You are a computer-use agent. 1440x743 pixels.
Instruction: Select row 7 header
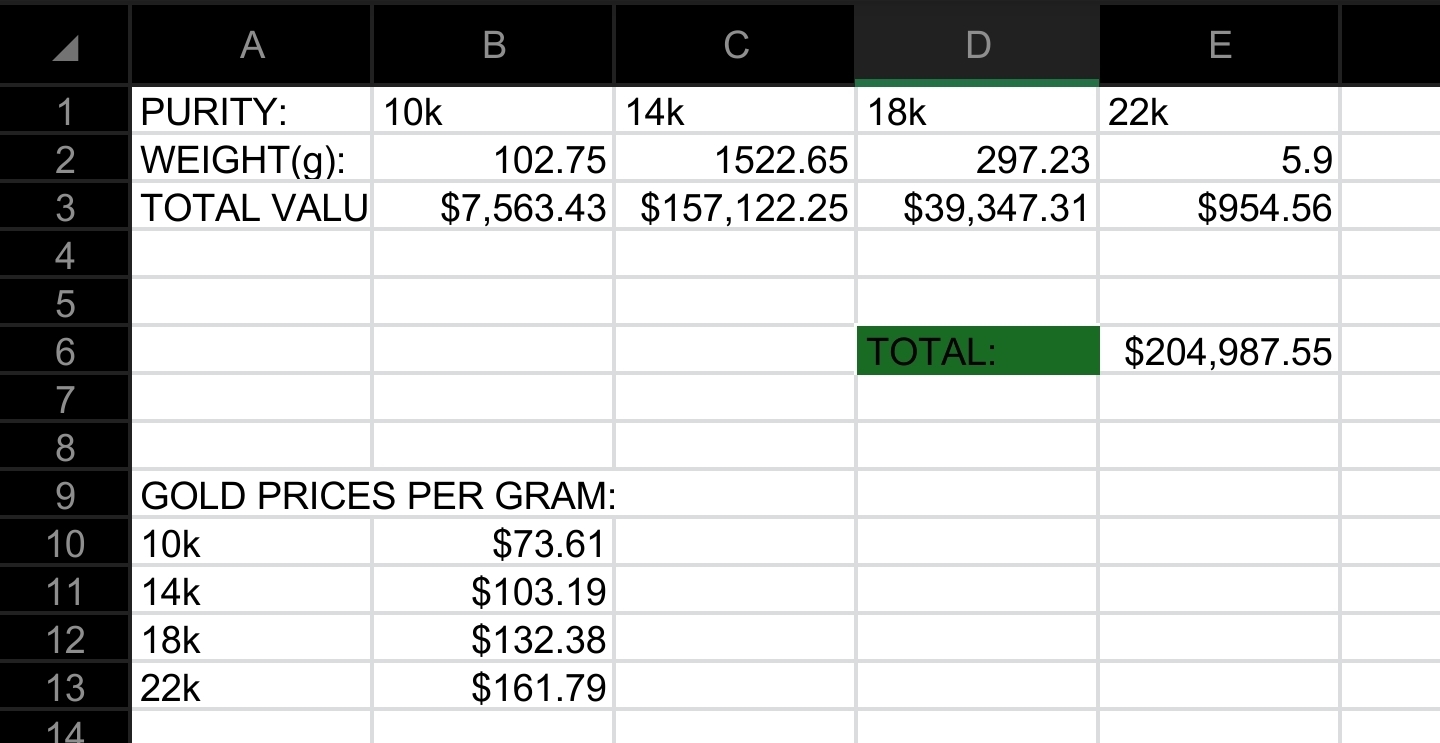[x=65, y=399]
